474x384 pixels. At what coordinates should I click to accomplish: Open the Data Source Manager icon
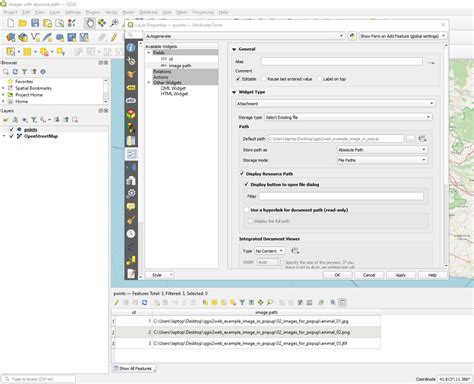[11, 37]
